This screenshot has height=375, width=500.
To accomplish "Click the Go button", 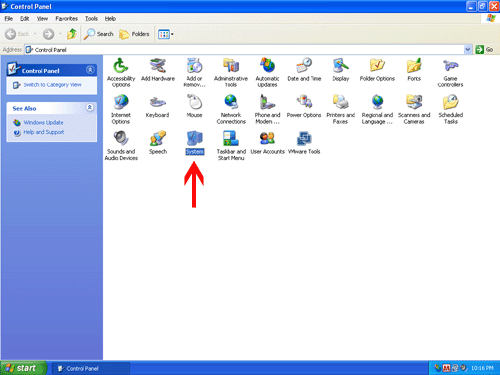I will (484, 50).
